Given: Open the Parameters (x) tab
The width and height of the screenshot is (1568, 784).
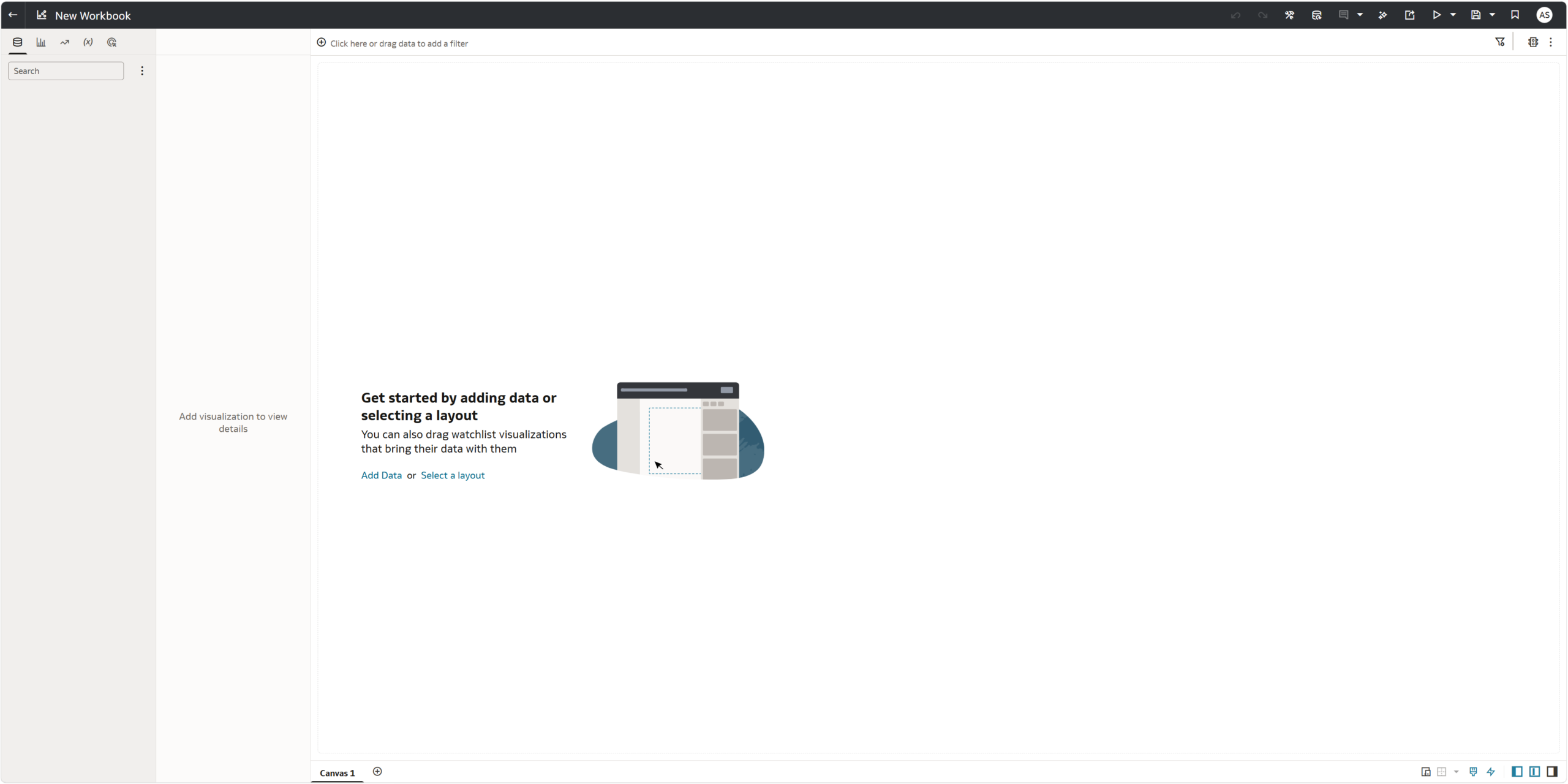Looking at the screenshot, I should (88, 42).
